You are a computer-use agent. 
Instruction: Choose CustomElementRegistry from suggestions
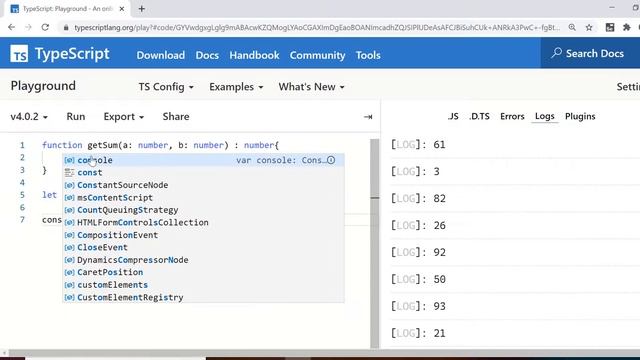pos(203,298)
